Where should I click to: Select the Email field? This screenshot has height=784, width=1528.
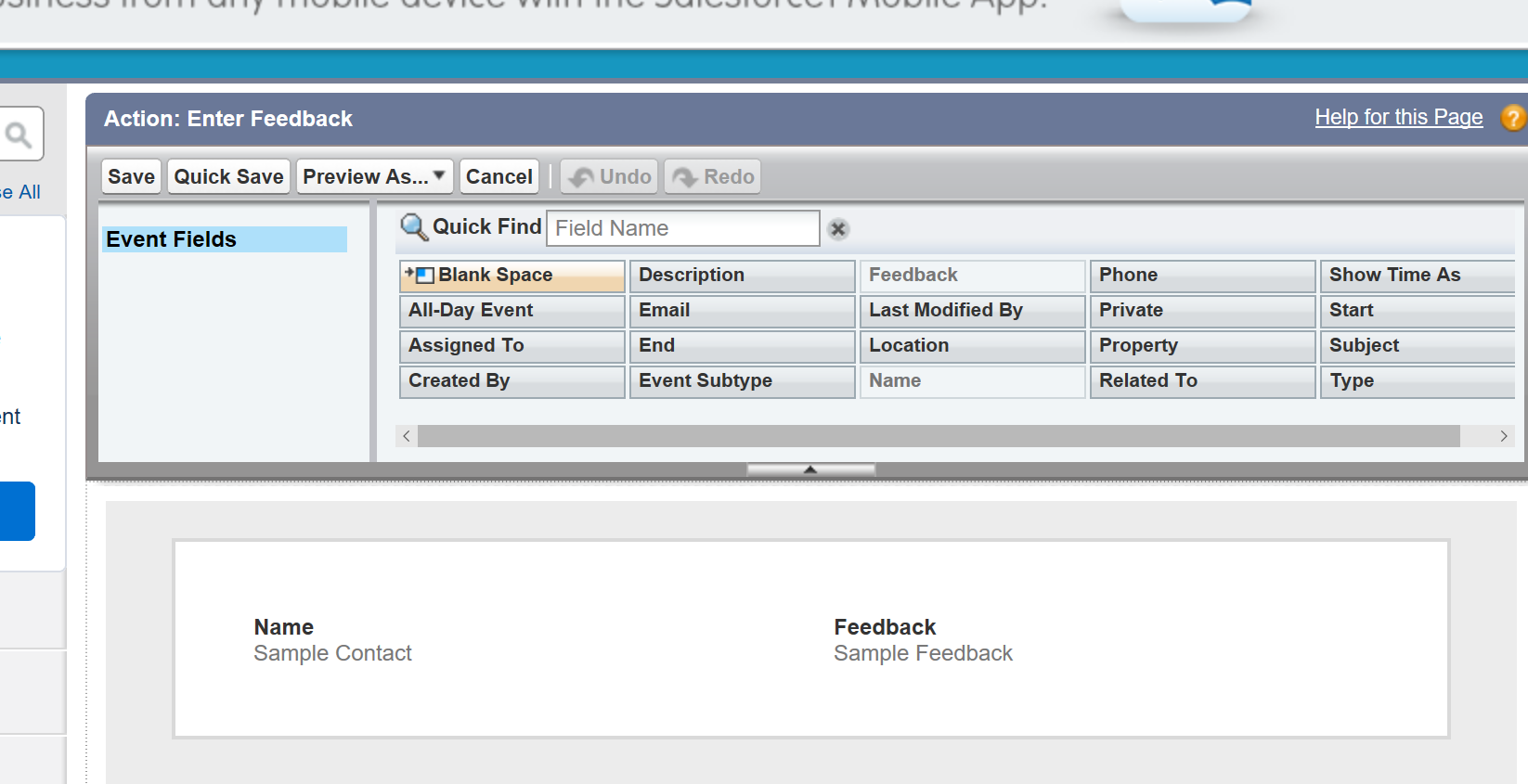743,311
